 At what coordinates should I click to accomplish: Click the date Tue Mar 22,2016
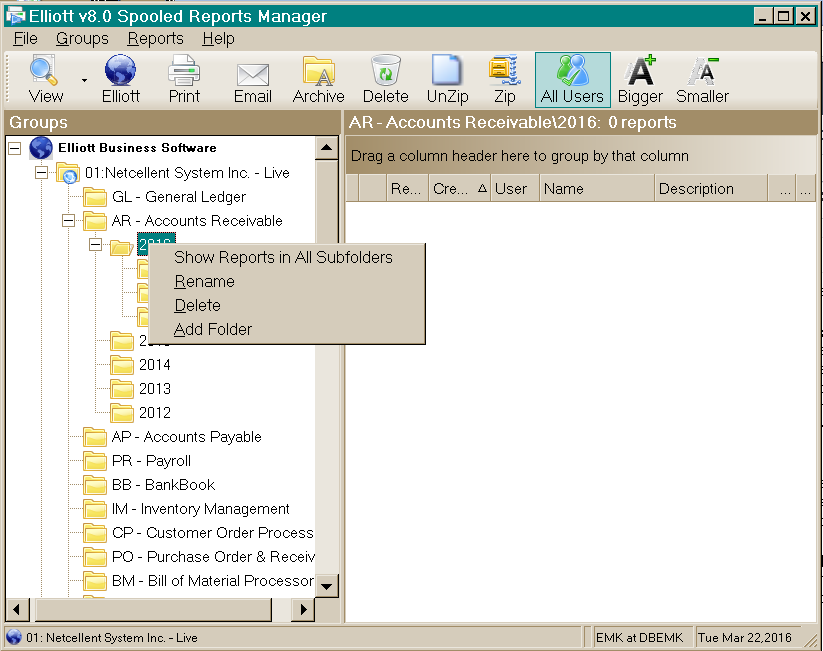(744, 638)
